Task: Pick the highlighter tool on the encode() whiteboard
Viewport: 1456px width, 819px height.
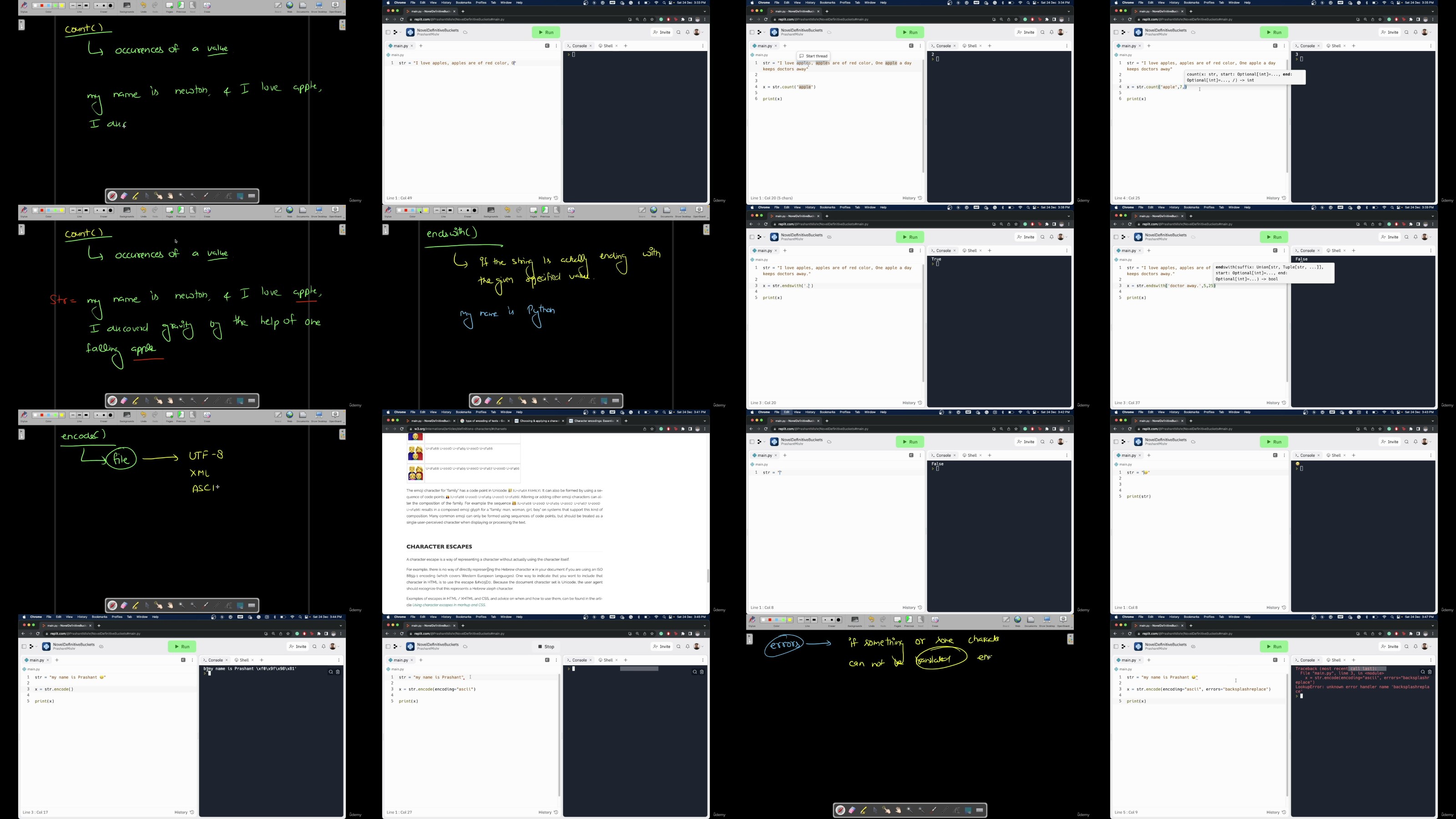Action: pos(136,605)
